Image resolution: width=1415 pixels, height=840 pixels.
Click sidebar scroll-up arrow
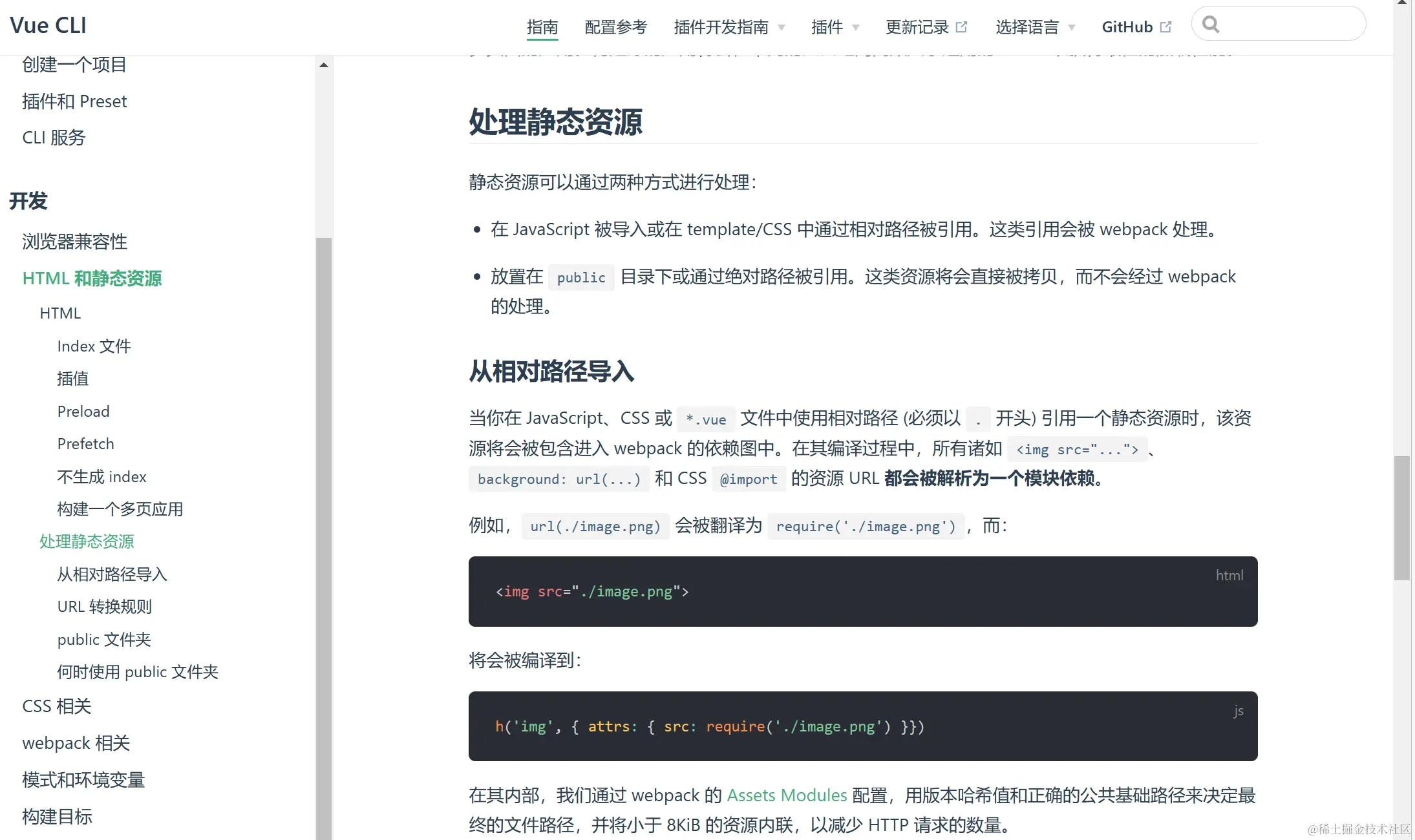coord(324,65)
